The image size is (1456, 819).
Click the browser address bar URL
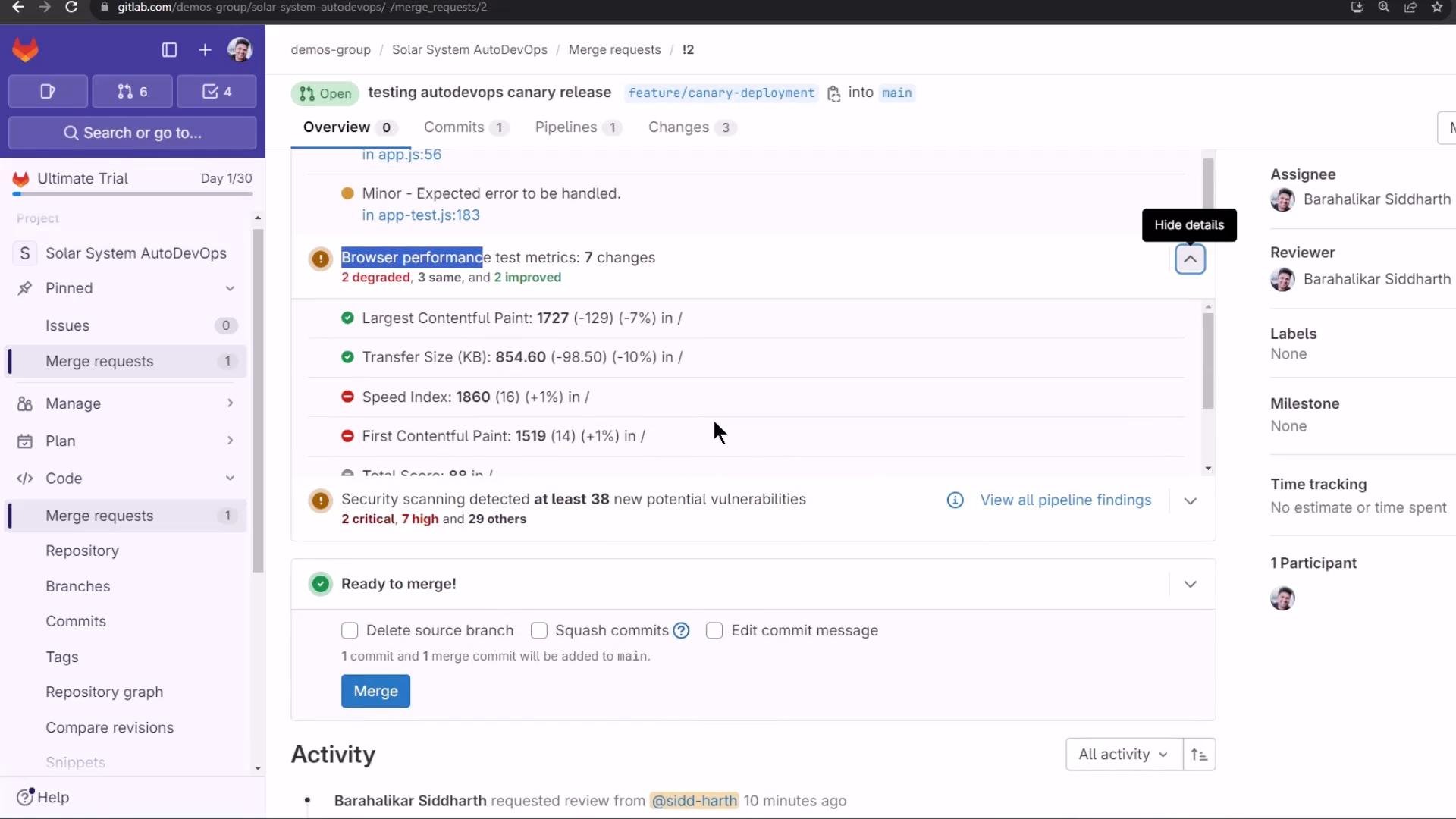pyautogui.click(x=302, y=7)
